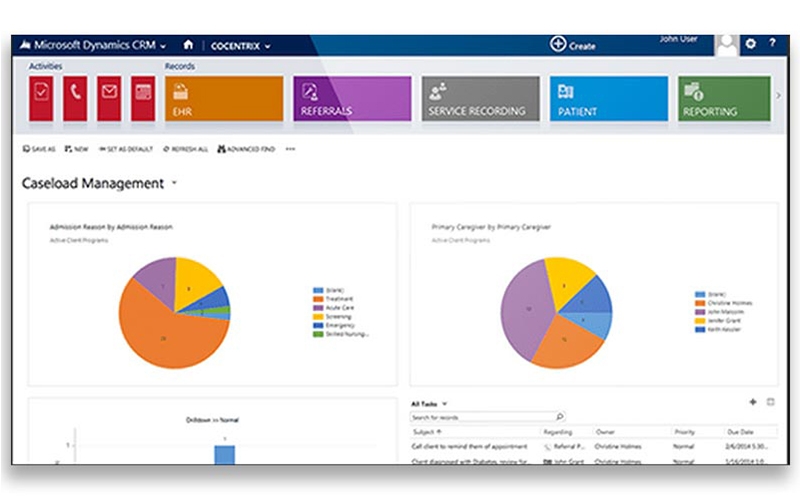The width and height of the screenshot is (800, 500).
Task: Click the Acute Care legend entry
Action: pyautogui.click(x=334, y=308)
